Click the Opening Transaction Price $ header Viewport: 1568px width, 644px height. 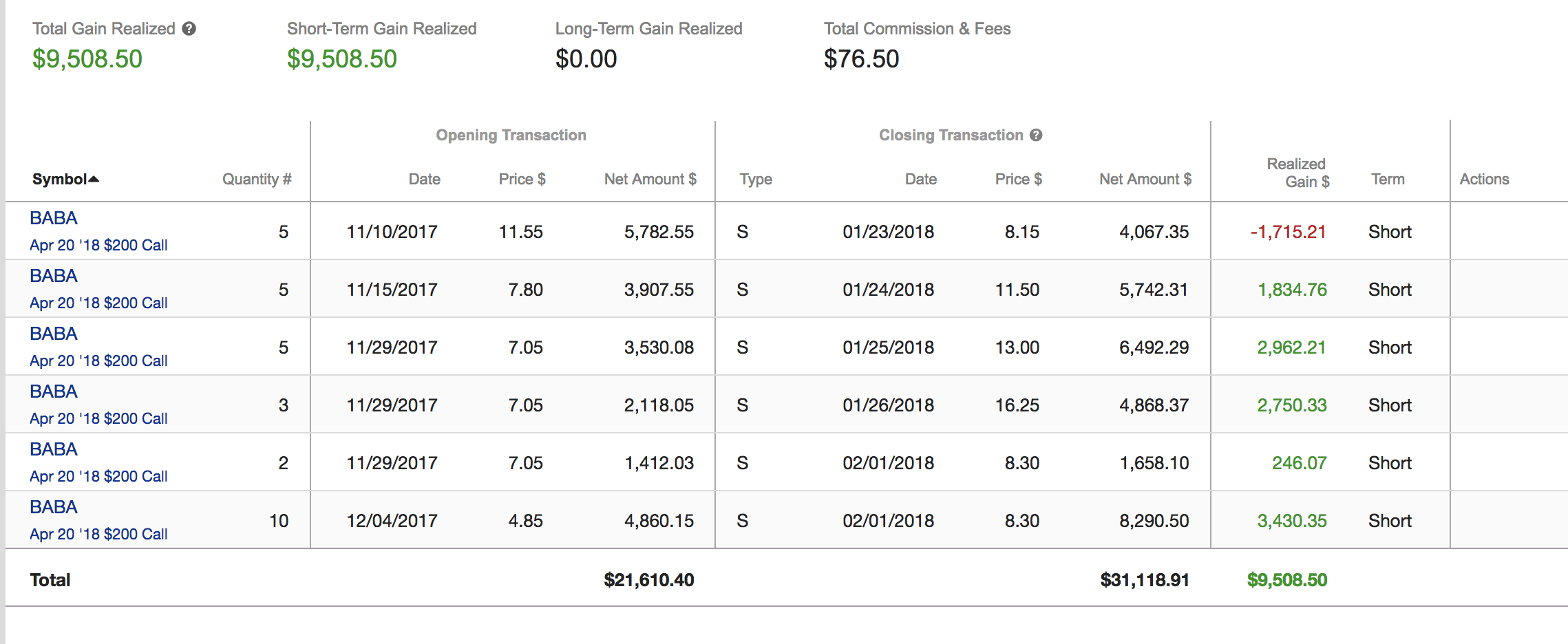(522, 180)
